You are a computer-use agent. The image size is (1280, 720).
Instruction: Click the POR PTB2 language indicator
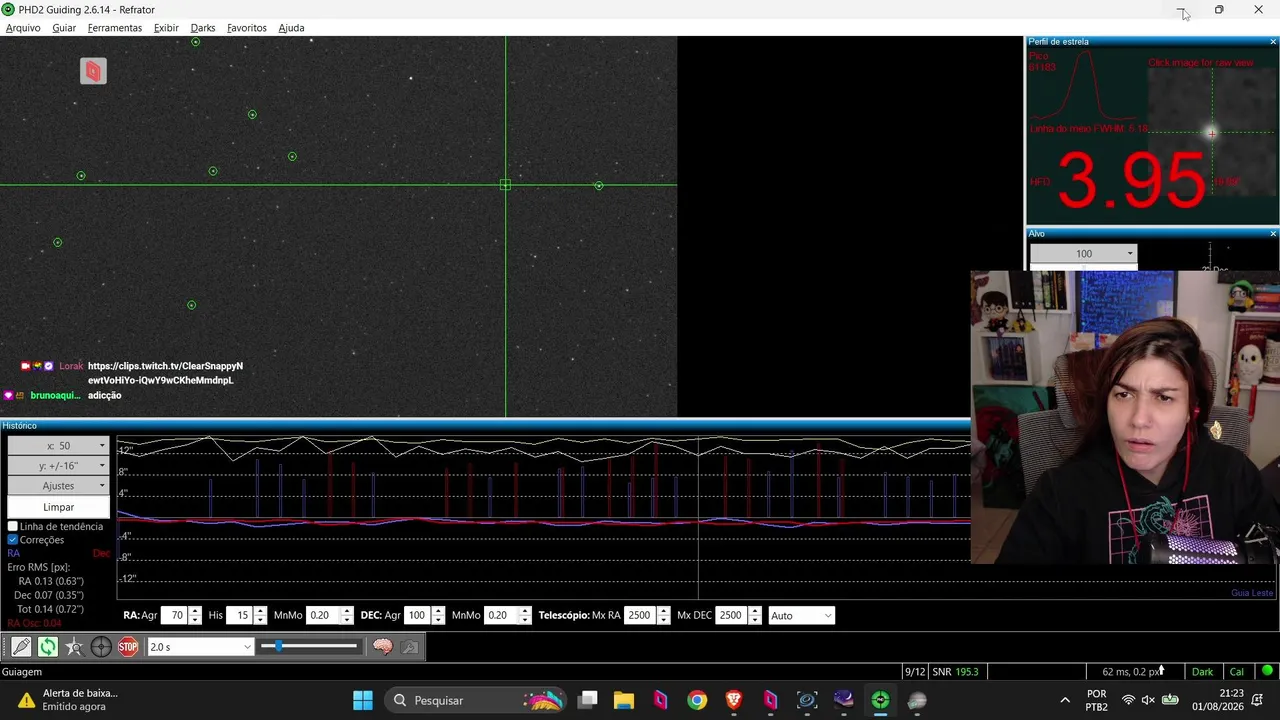point(1096,700)
